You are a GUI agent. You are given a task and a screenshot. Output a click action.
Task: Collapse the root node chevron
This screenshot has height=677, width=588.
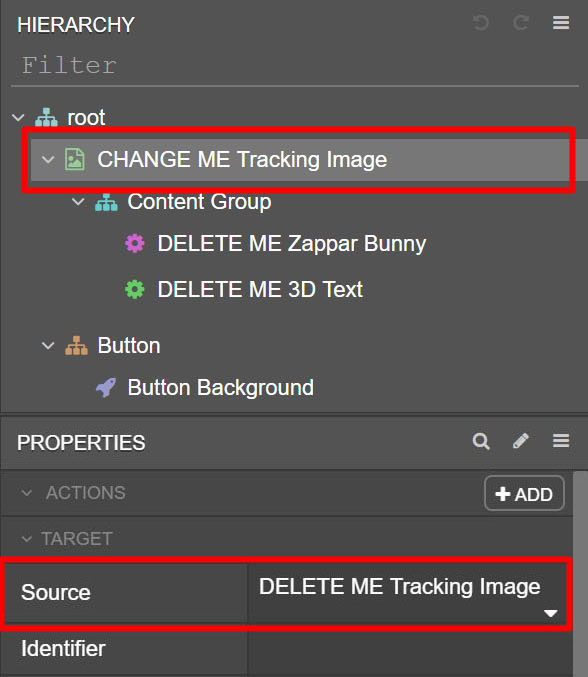point(18,117)
